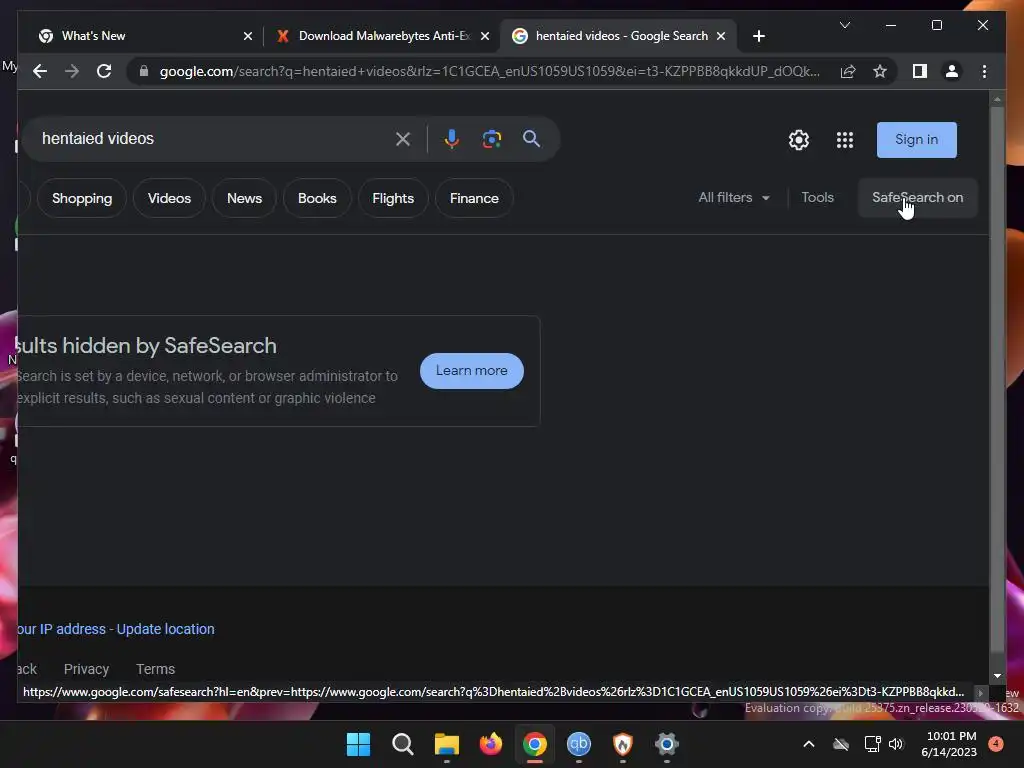
Task: Filter results by Books
Action: (317, 198)
